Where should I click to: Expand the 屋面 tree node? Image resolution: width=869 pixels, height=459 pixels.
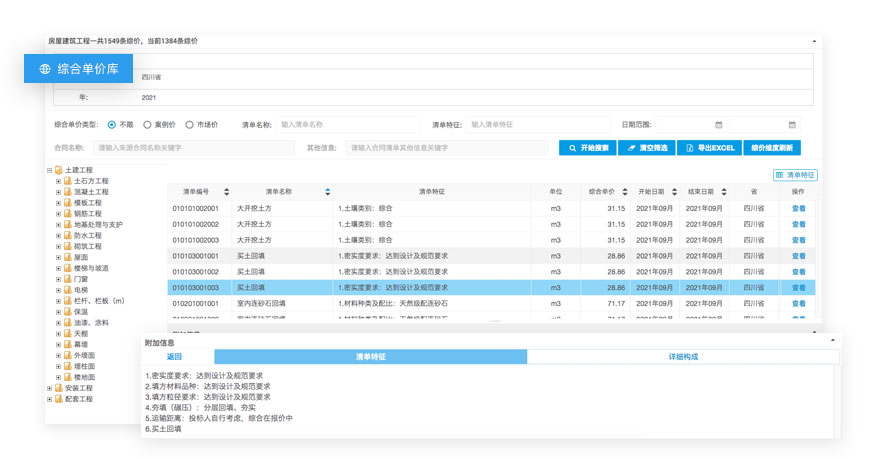click(58, 257)
